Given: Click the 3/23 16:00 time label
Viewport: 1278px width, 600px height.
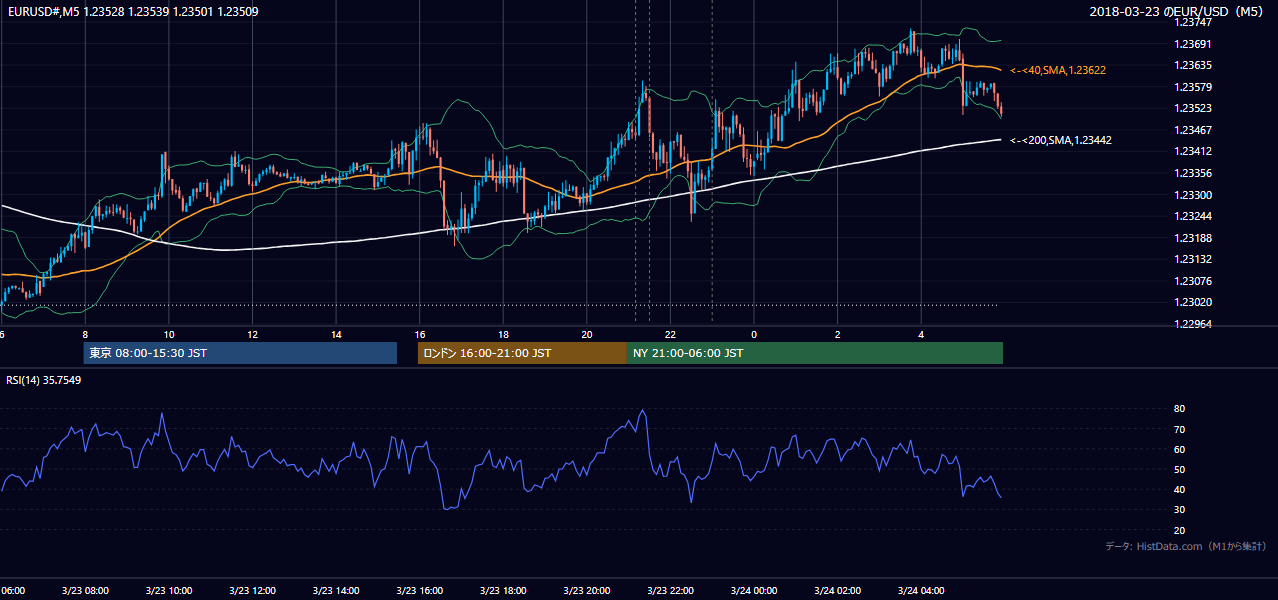Looking at the screenshot, I should click(419, 590).
